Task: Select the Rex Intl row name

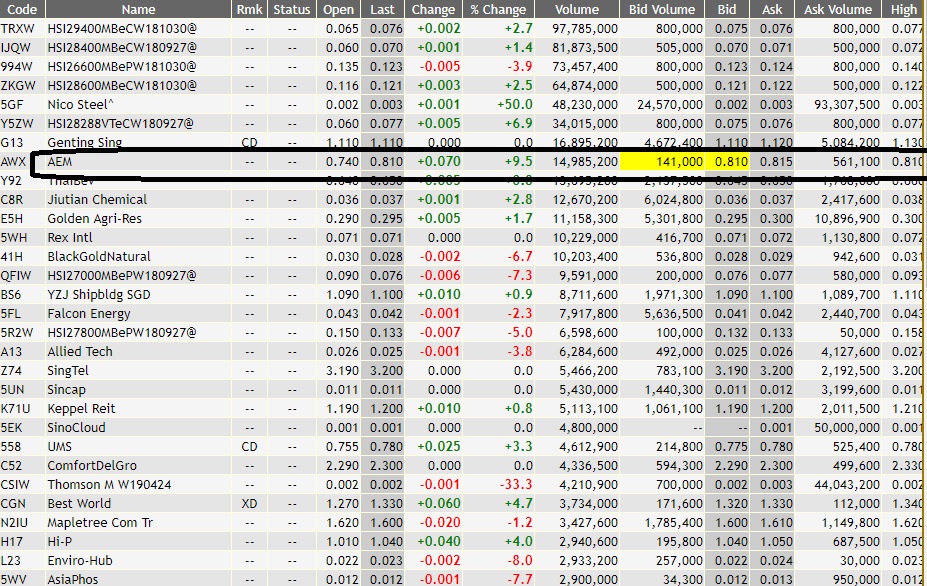Action: point(70,237)
